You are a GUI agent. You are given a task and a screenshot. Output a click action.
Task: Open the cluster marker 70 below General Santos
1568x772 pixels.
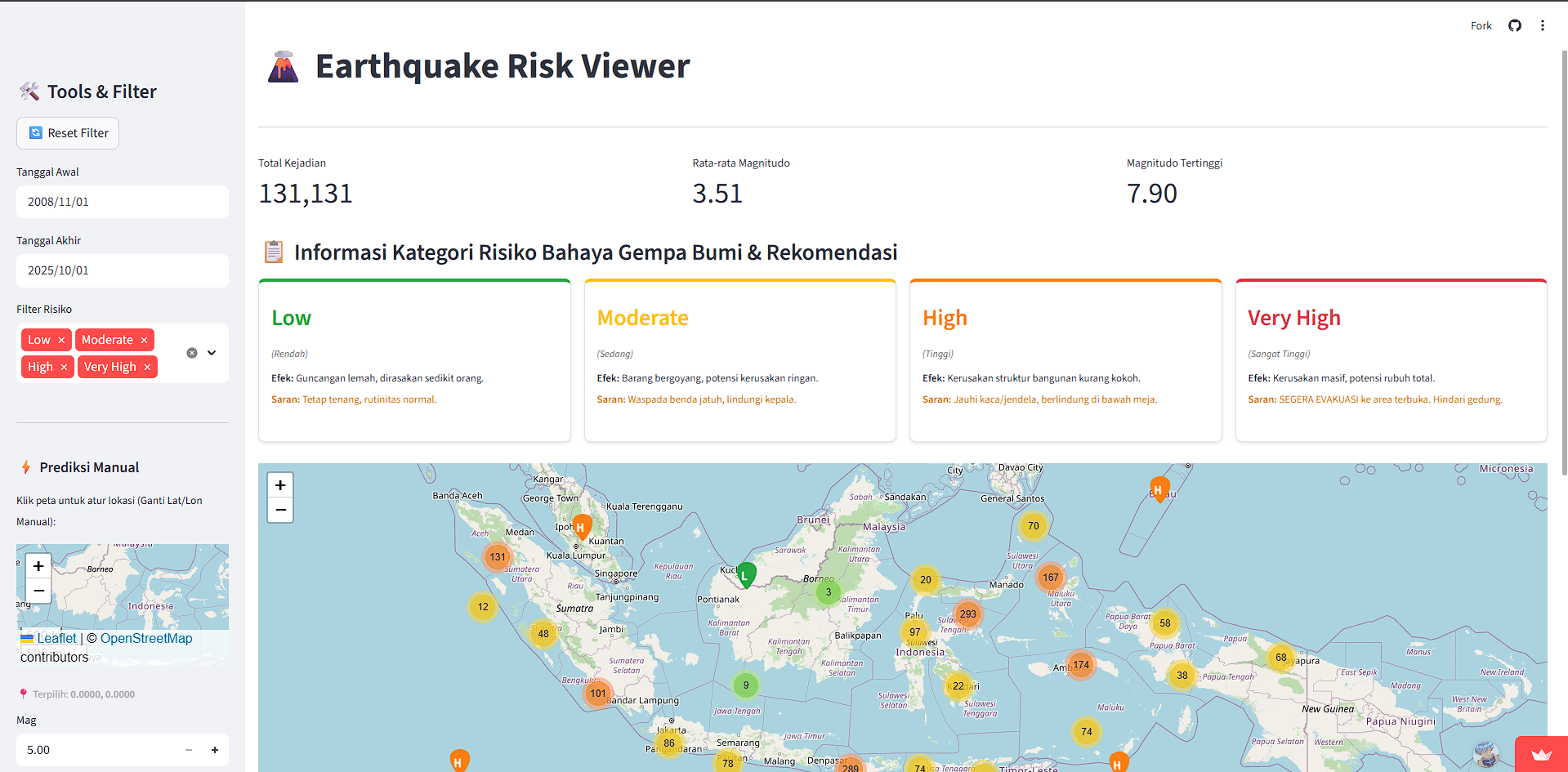(x=1034, y=526)
